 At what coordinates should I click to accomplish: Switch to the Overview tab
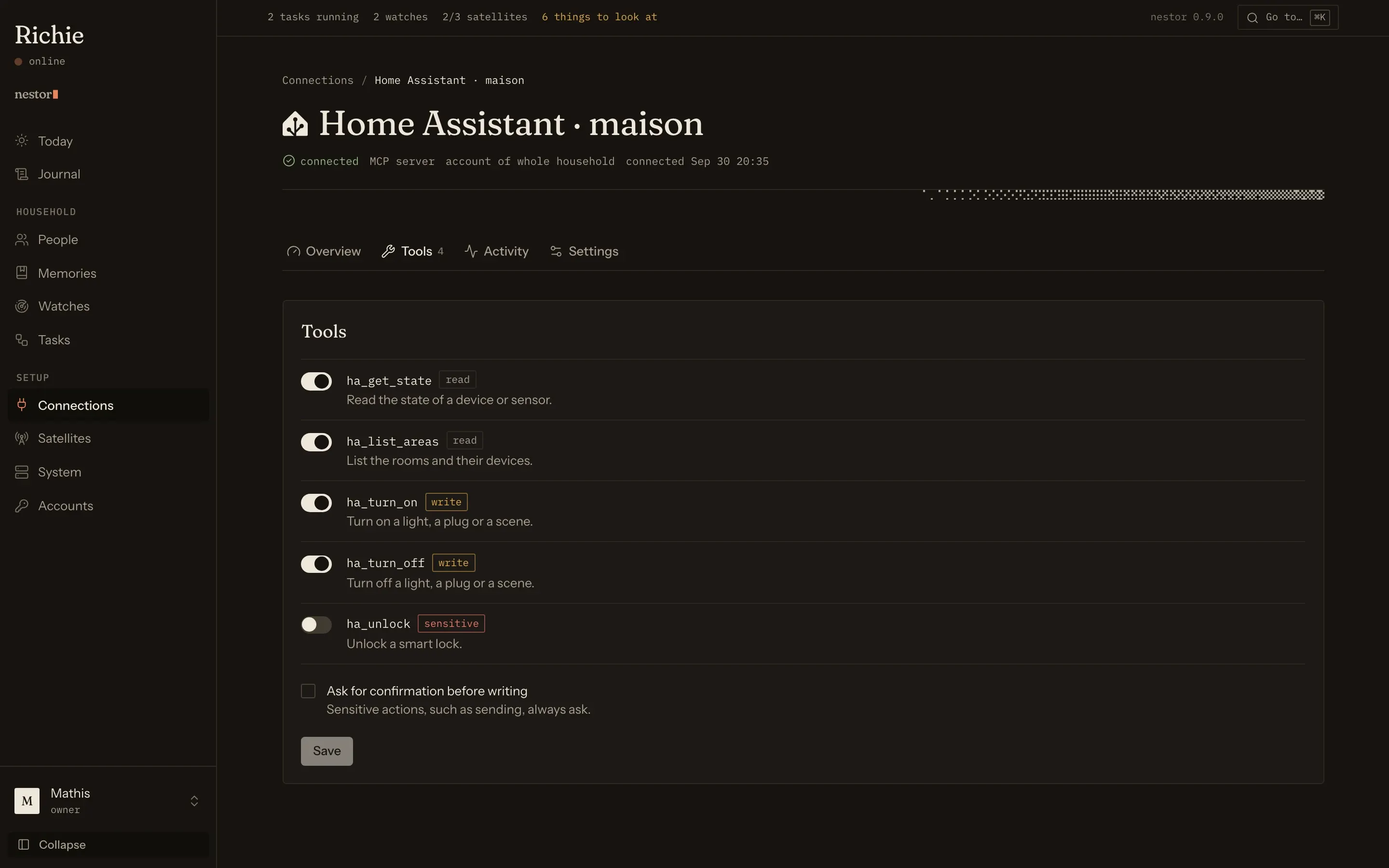tap(324, 251)
